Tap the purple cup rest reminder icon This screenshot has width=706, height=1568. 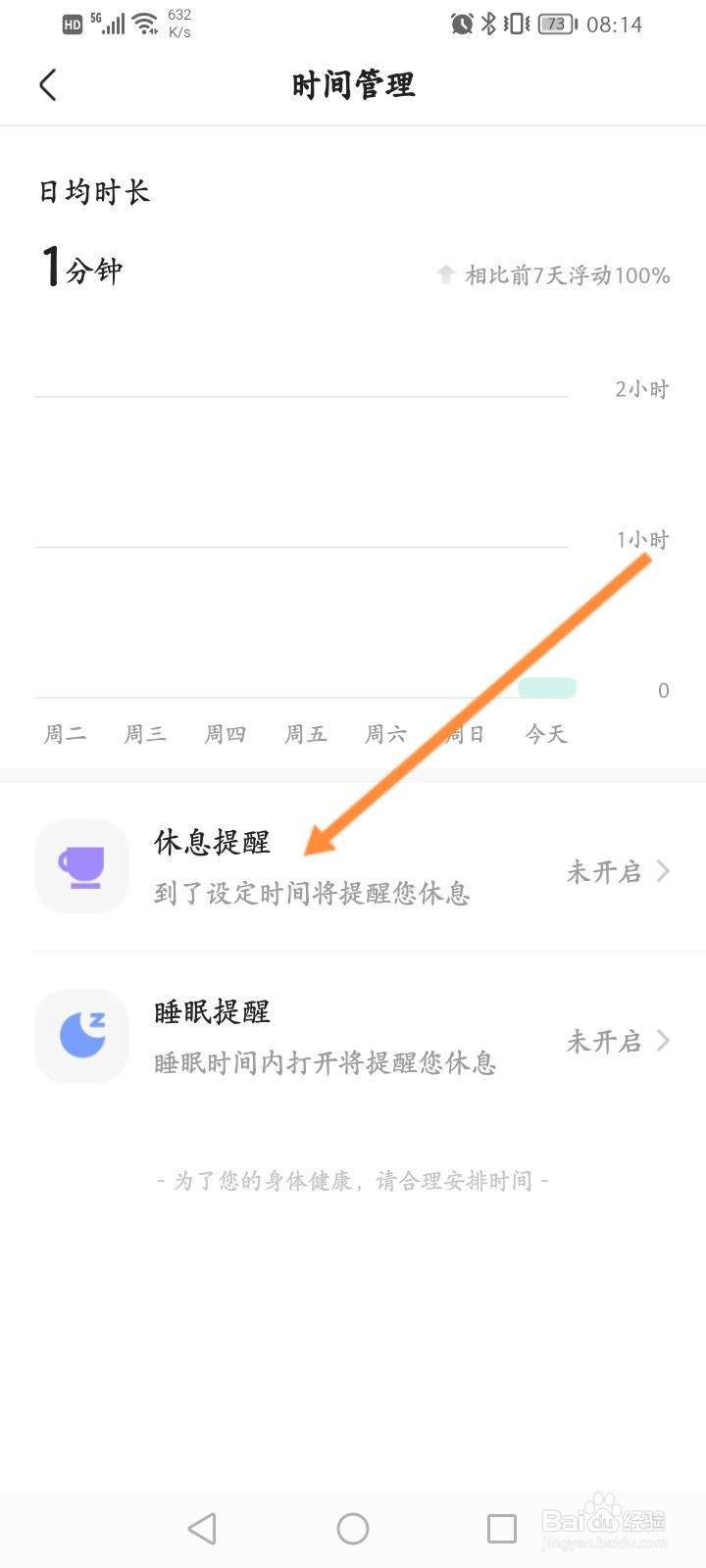(81, 867)
